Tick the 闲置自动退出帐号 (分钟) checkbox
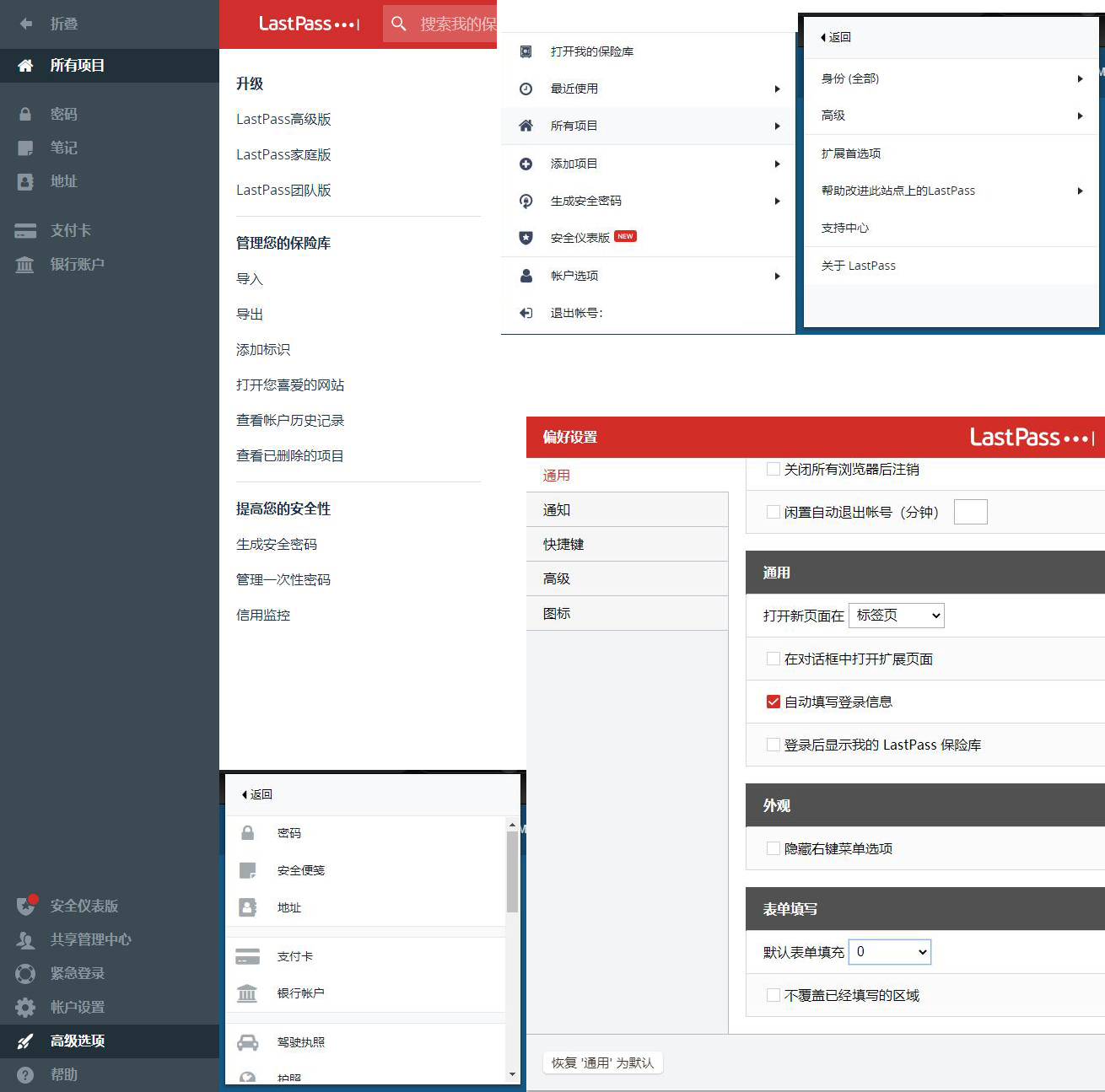 [773, 511]
